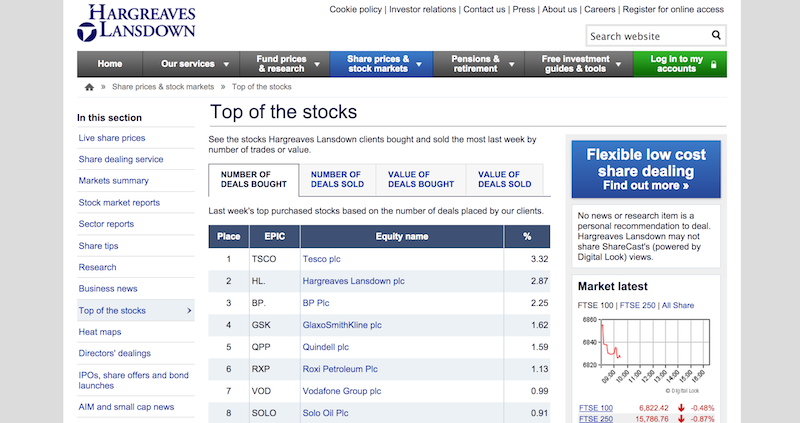Image resolution: width=800 pixels, height=423 pixels.
Task: Click the % column header
Action: point(527,236)
